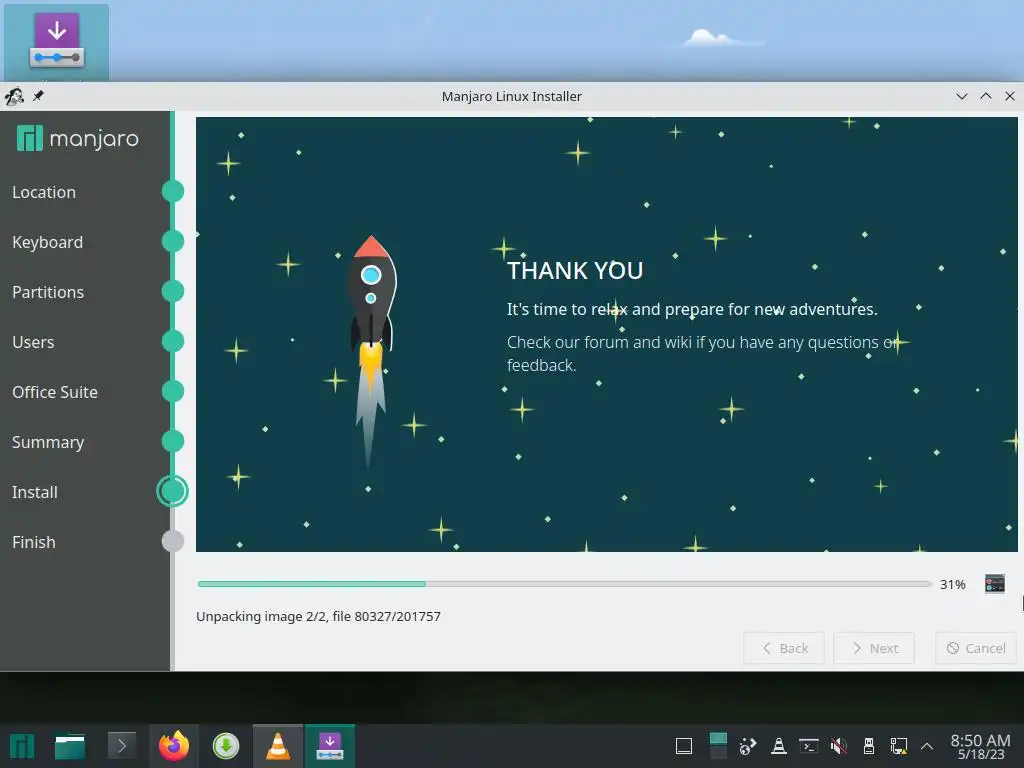Viewport: 1024px width, 768px height.
Task: Close the installer window
Action: coord(1010,96)
